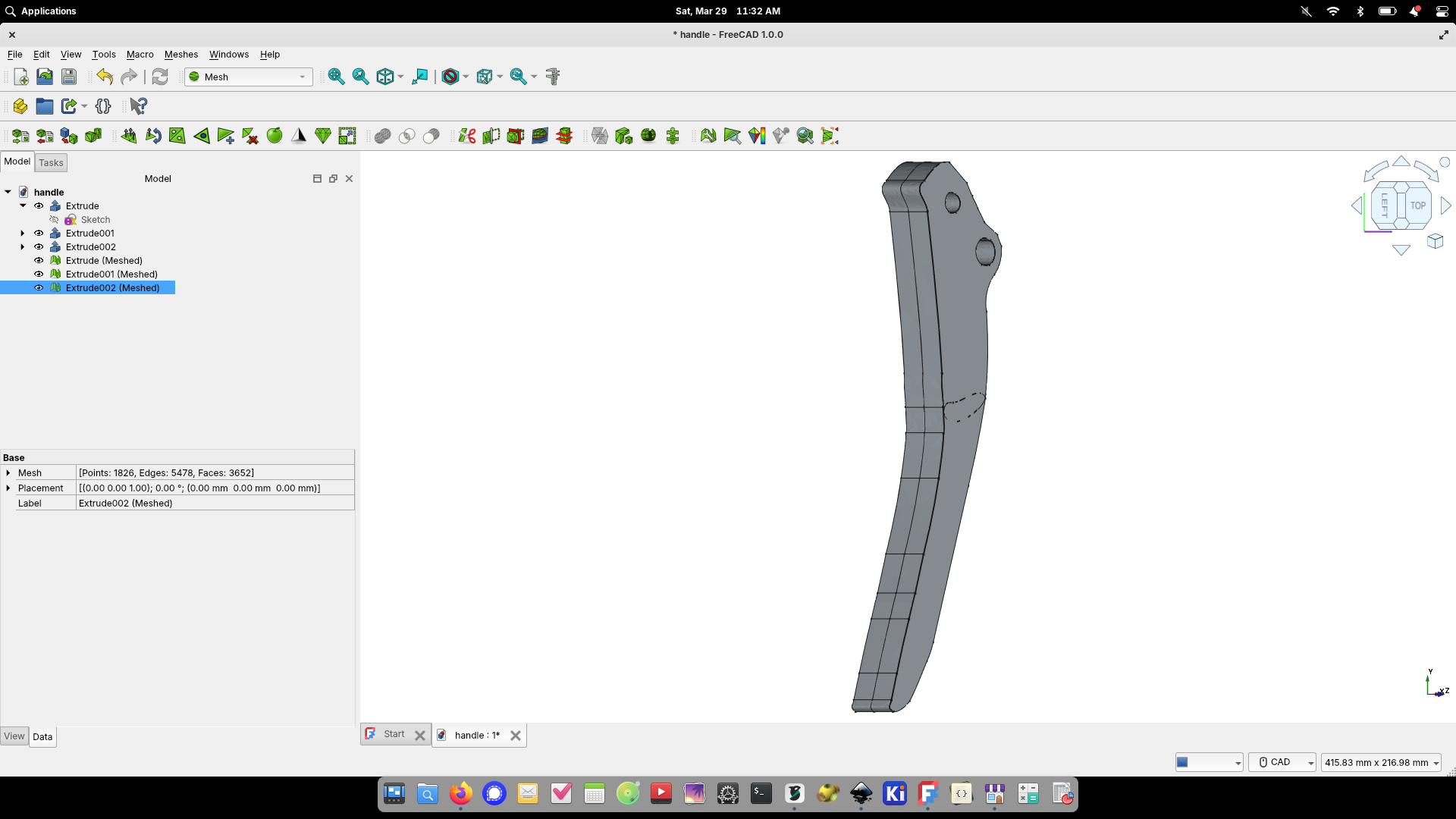
Task: Click the TOP face on the navigation cube
Action: point(1417,206)
